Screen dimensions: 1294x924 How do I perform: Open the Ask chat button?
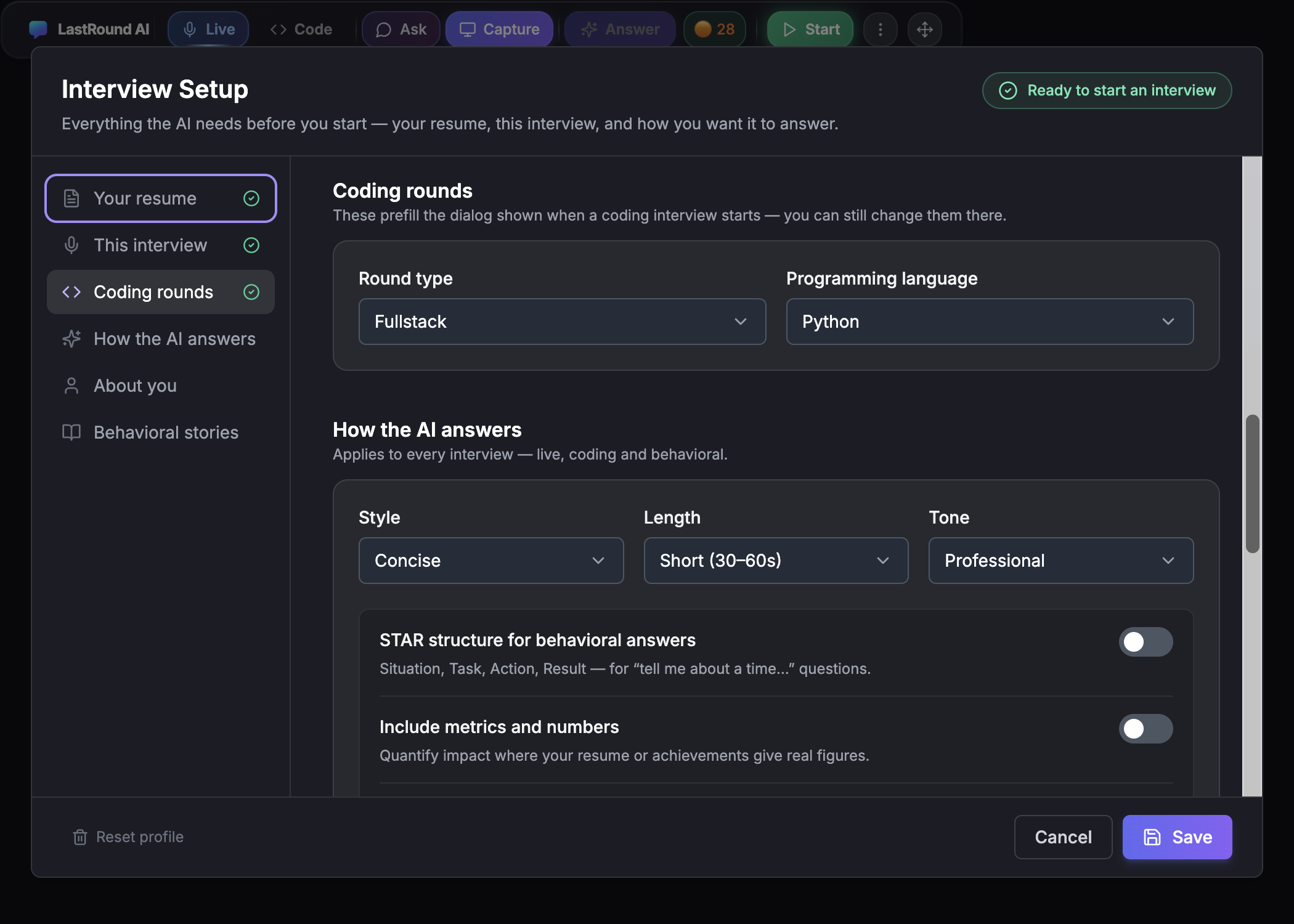point(401,29)
